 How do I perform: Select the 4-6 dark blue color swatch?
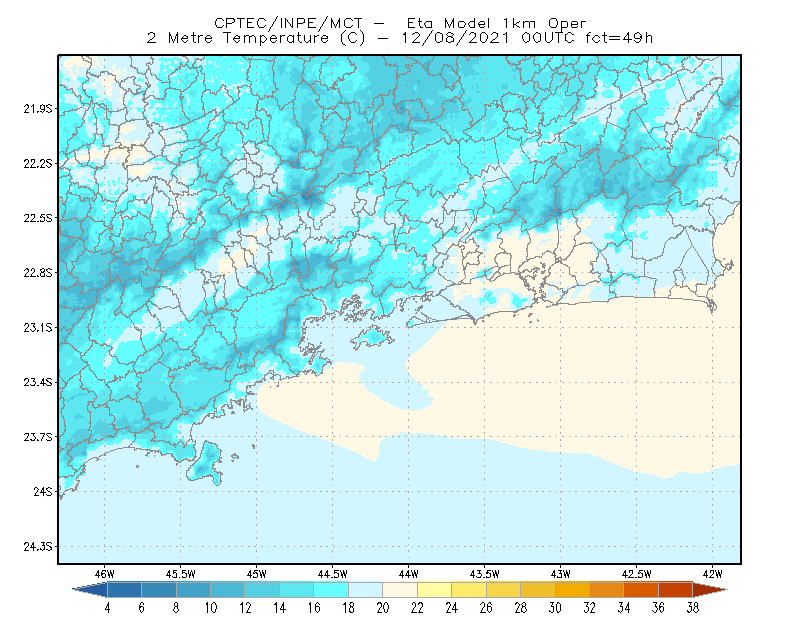124,590
